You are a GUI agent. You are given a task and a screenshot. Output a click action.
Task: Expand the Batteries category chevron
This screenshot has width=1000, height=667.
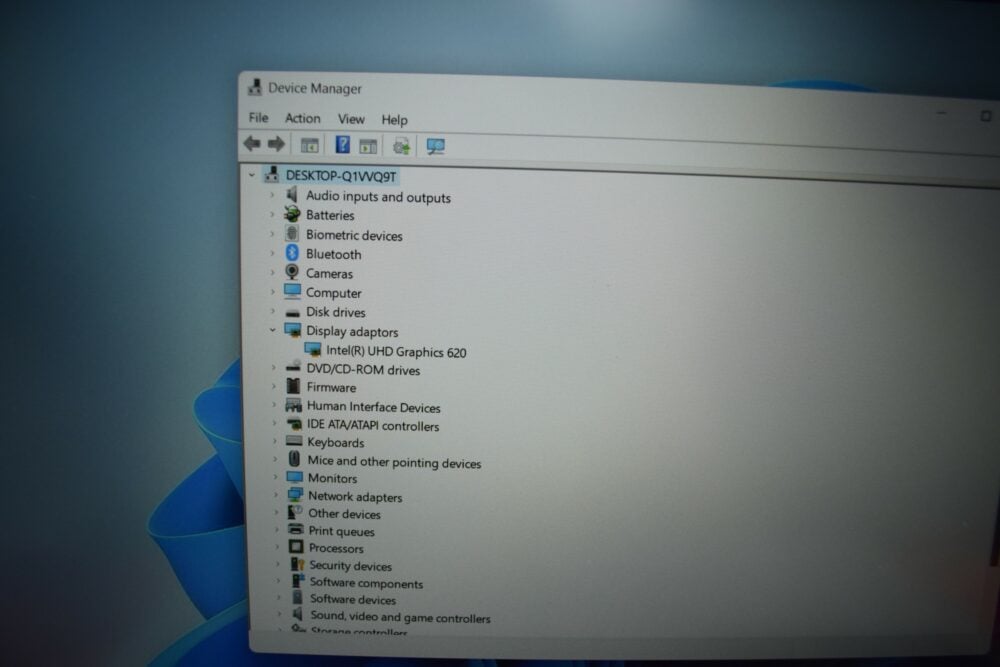click(272, 214)
